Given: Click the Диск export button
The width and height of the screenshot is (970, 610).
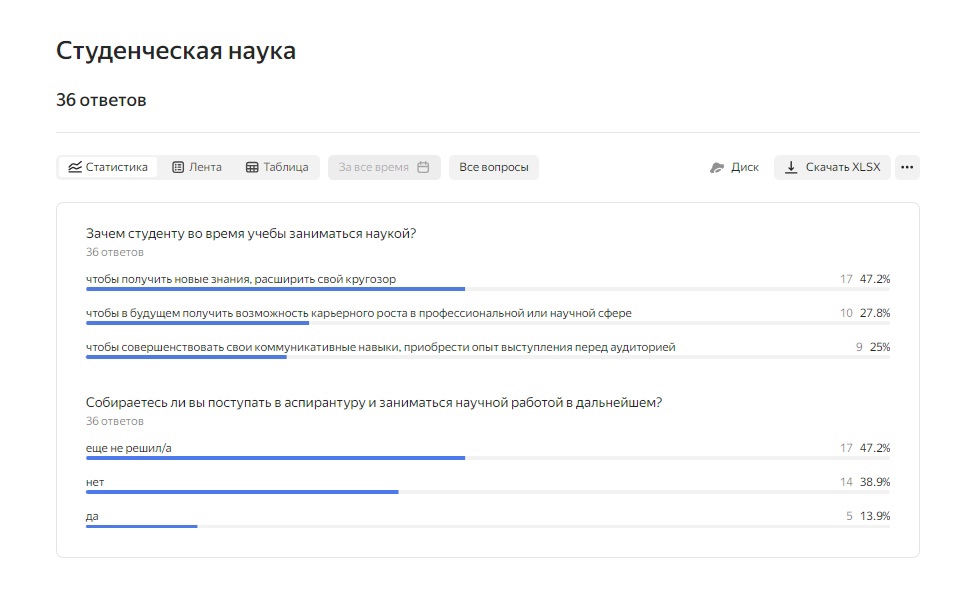Looking at the screenshot, I should click(734, 167).
